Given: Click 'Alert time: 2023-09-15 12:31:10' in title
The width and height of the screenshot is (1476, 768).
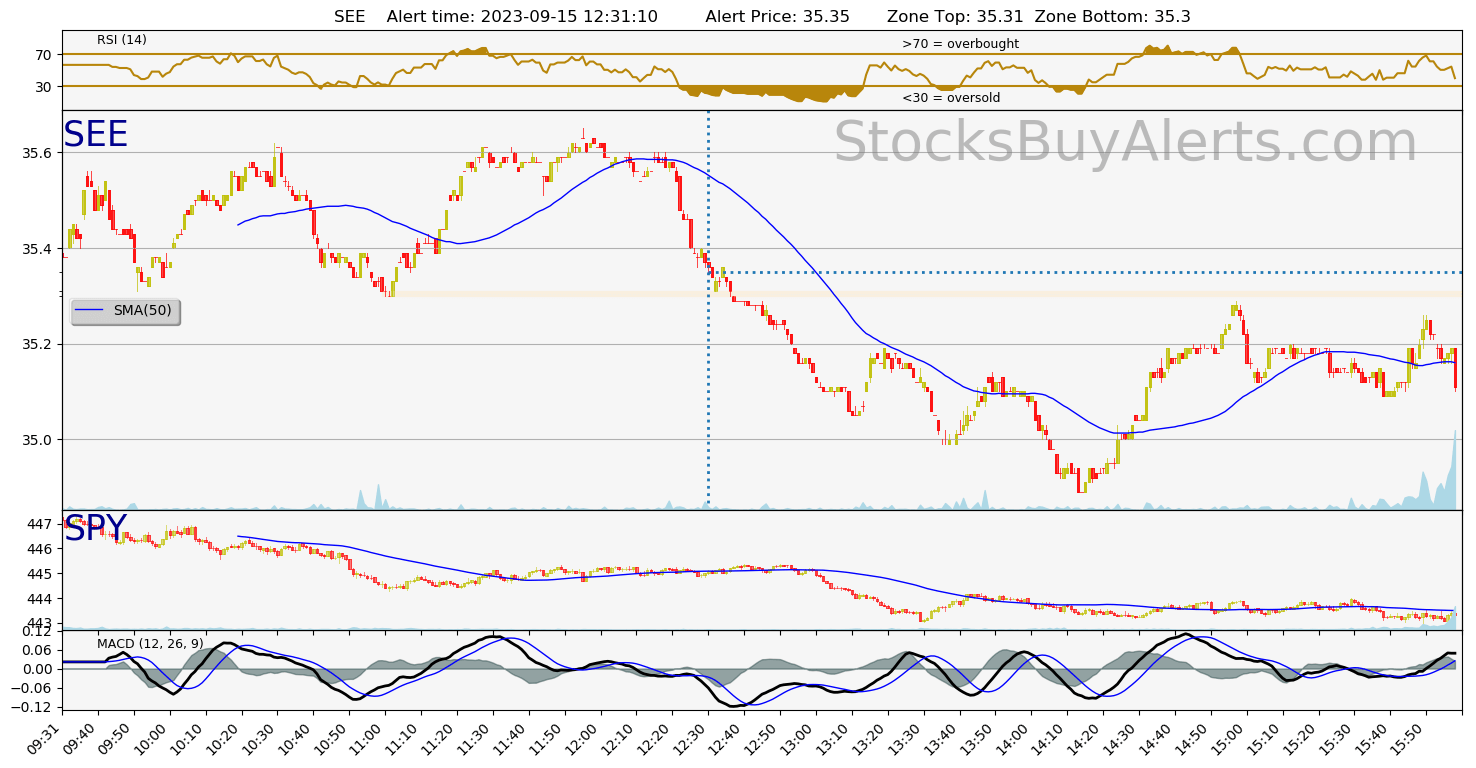Looking at the screenshot, I should (522, 16).
